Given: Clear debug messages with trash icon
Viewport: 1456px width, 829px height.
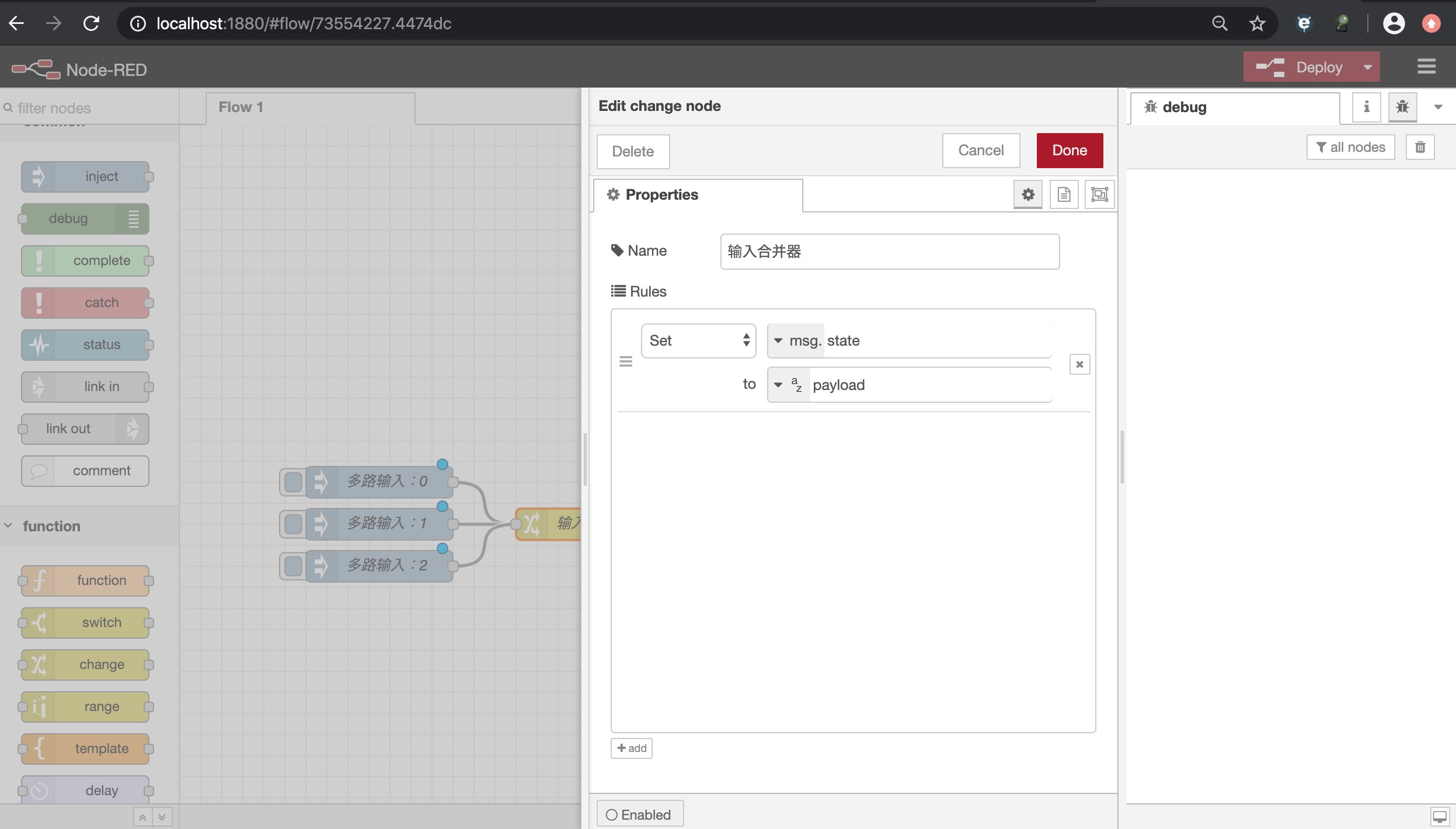Looking at the screenshot, I should tap(1420, 147).
